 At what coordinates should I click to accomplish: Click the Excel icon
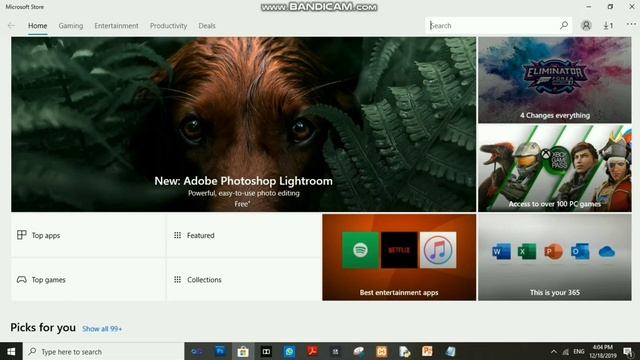[x=527, y=251]
